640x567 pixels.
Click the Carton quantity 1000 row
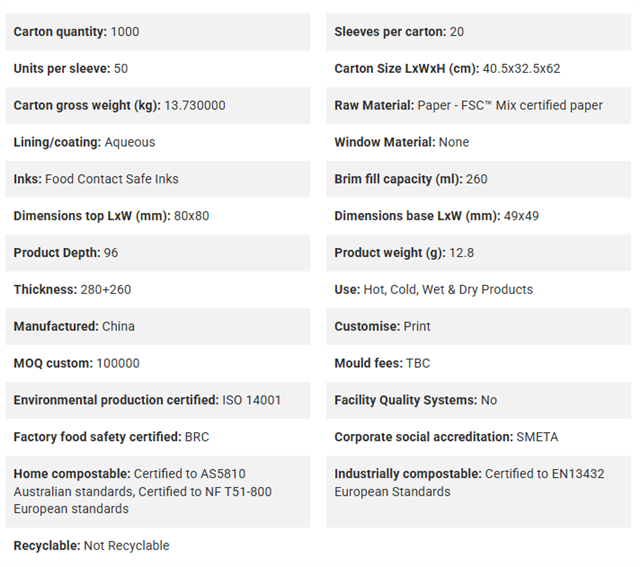coord(158,32)
